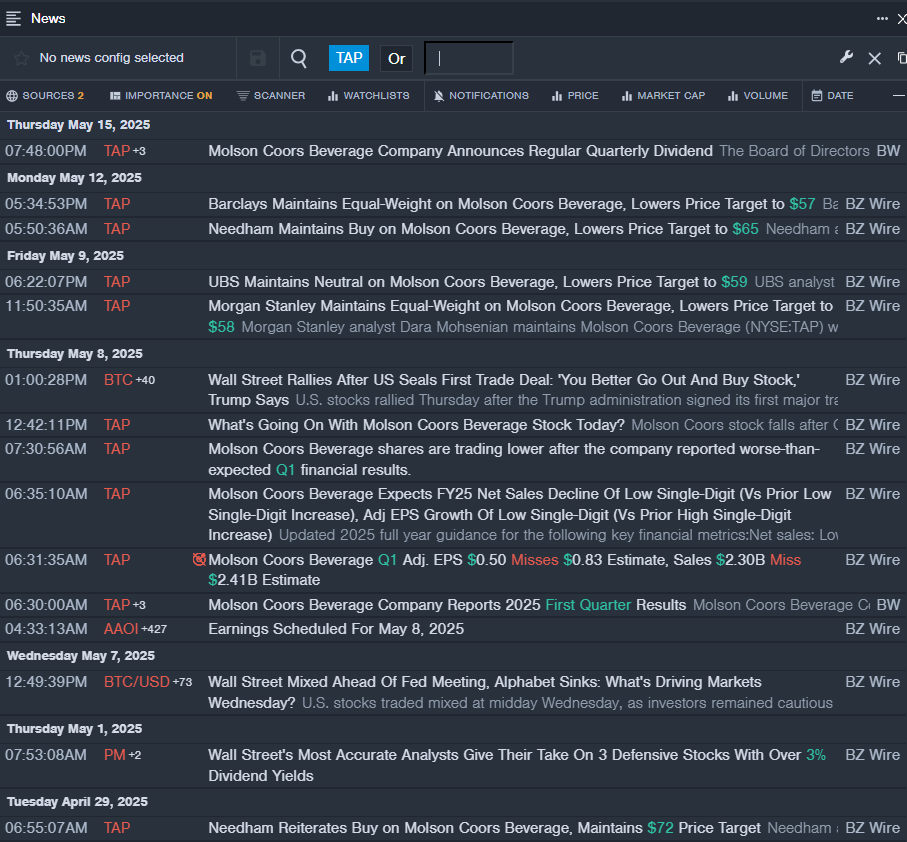Open What's Going On With Molson Coors headline
This screenshot has height=842, width=907.
[416, 424]
